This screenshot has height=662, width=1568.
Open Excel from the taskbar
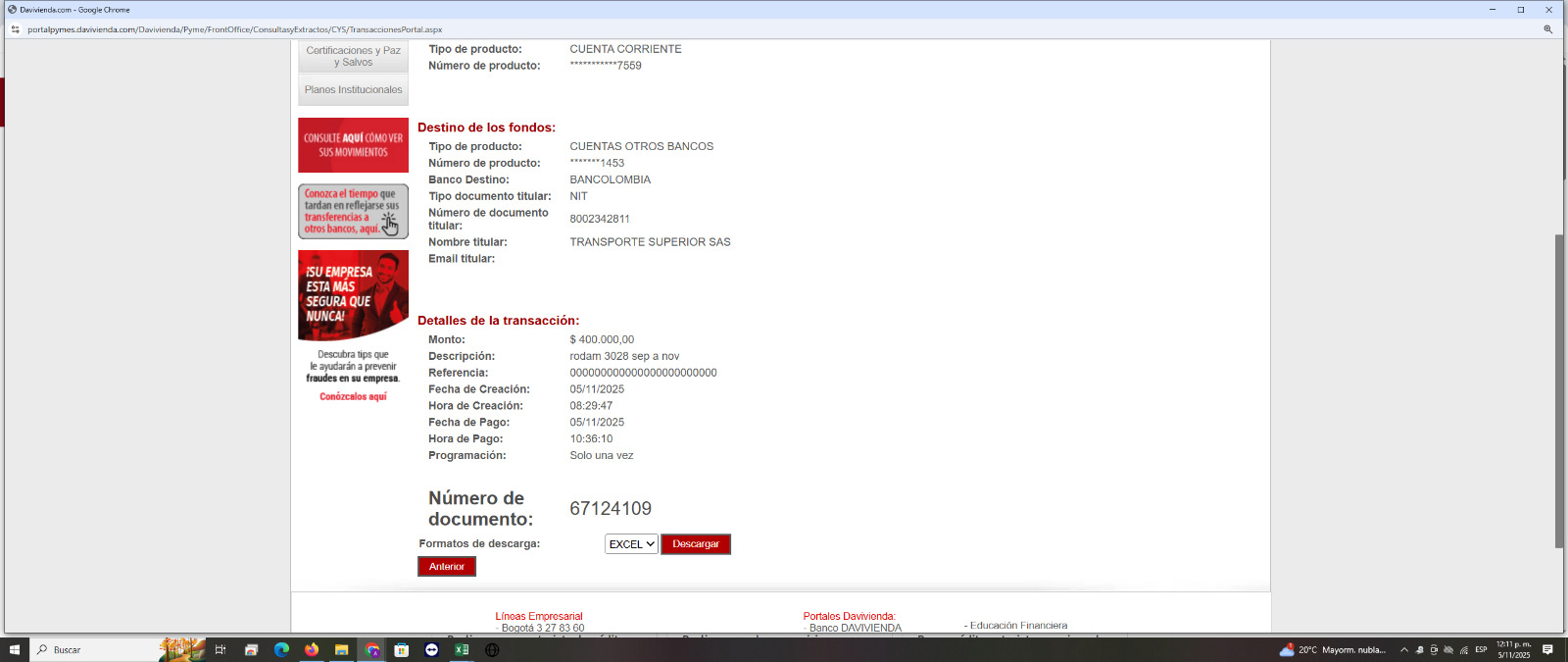462,649
